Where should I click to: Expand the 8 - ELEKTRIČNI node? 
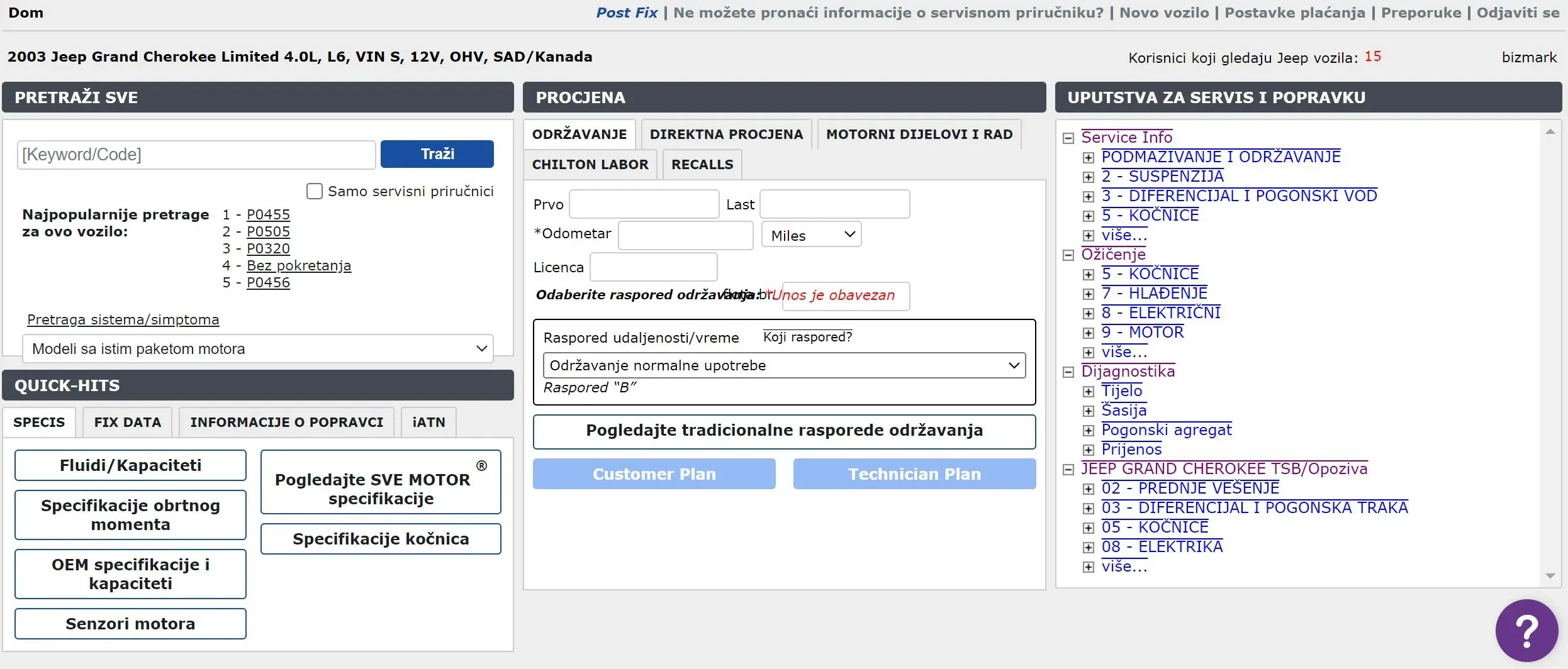[1089, 314]
